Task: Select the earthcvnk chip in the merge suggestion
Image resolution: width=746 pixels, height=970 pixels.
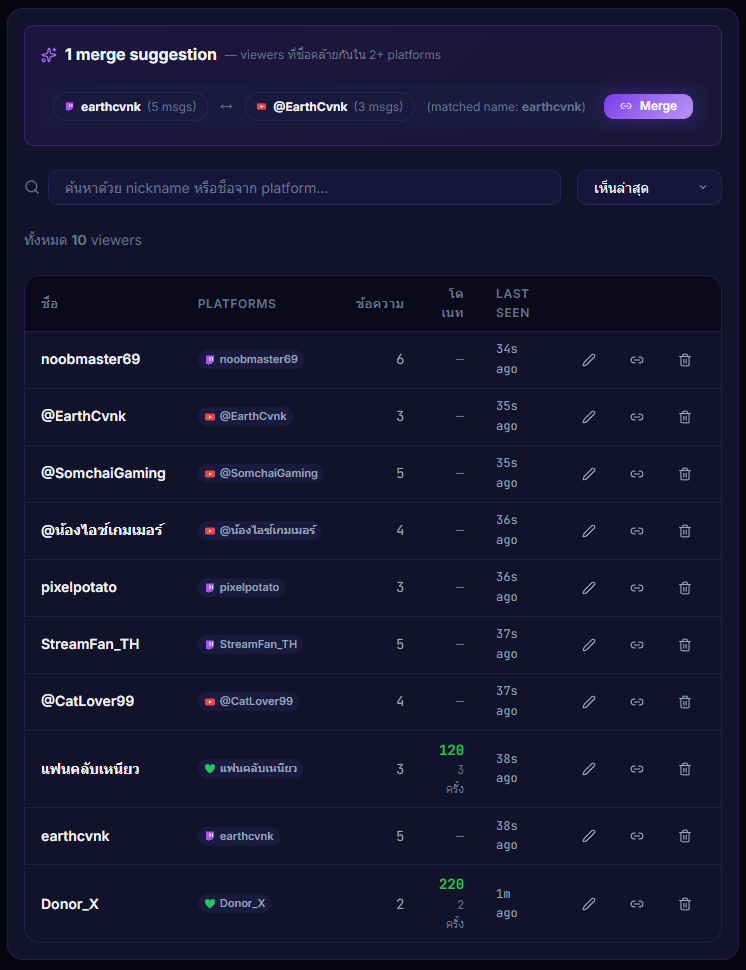Action: tap(130, 106)
